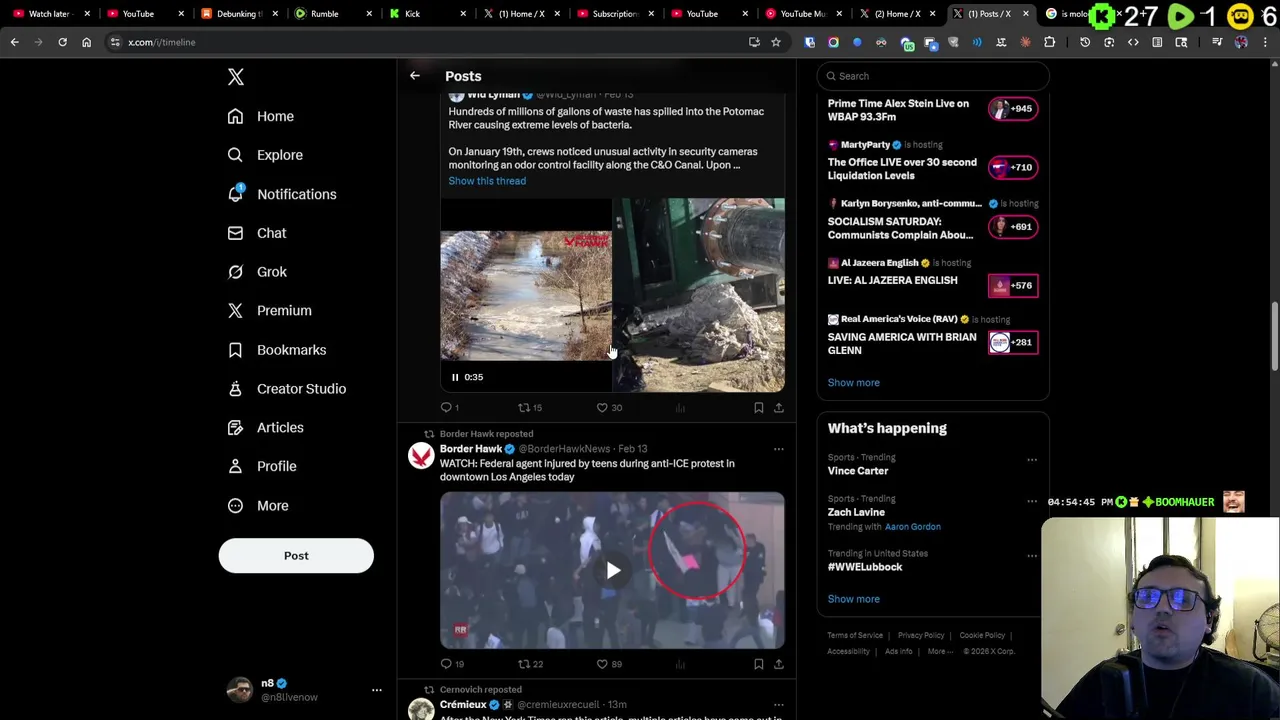This screenshot has height=720, width=1280.
Task: Open the Articles section
Action: [265, 428]
